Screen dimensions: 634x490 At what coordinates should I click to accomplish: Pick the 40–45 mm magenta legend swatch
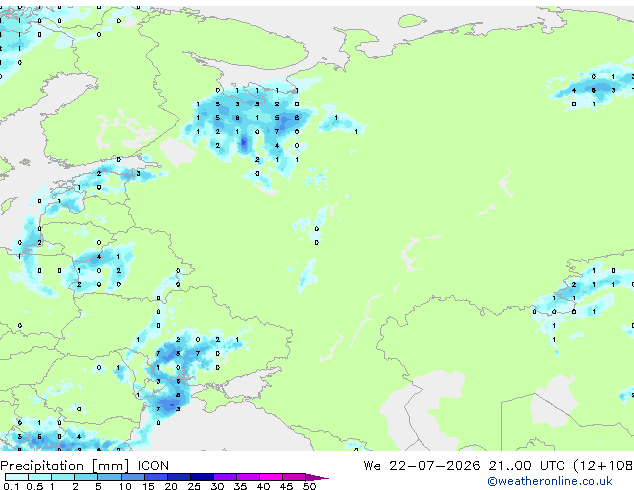point(271,477)
